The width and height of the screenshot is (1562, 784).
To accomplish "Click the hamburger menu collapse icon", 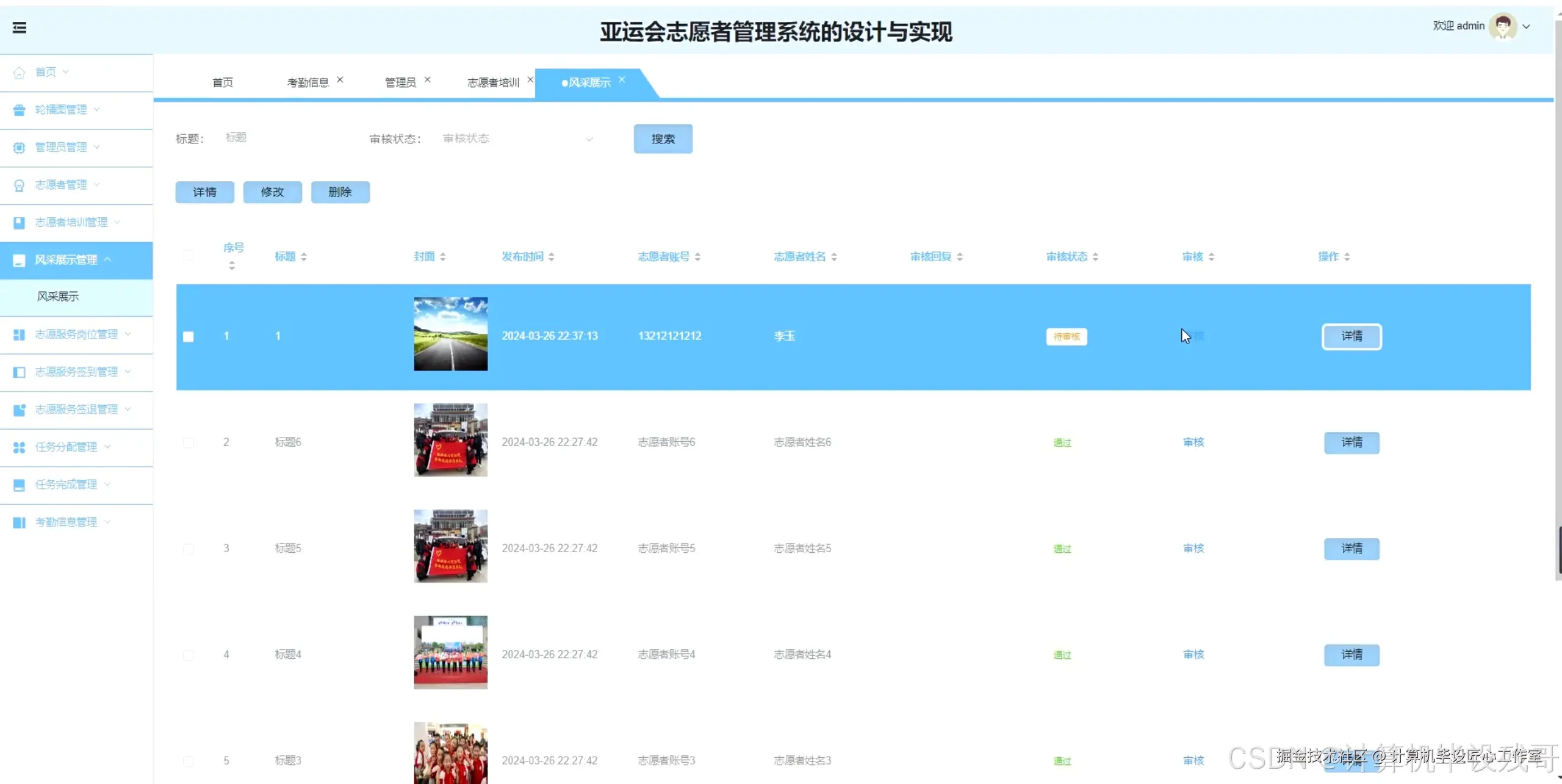I will [20, 27].
